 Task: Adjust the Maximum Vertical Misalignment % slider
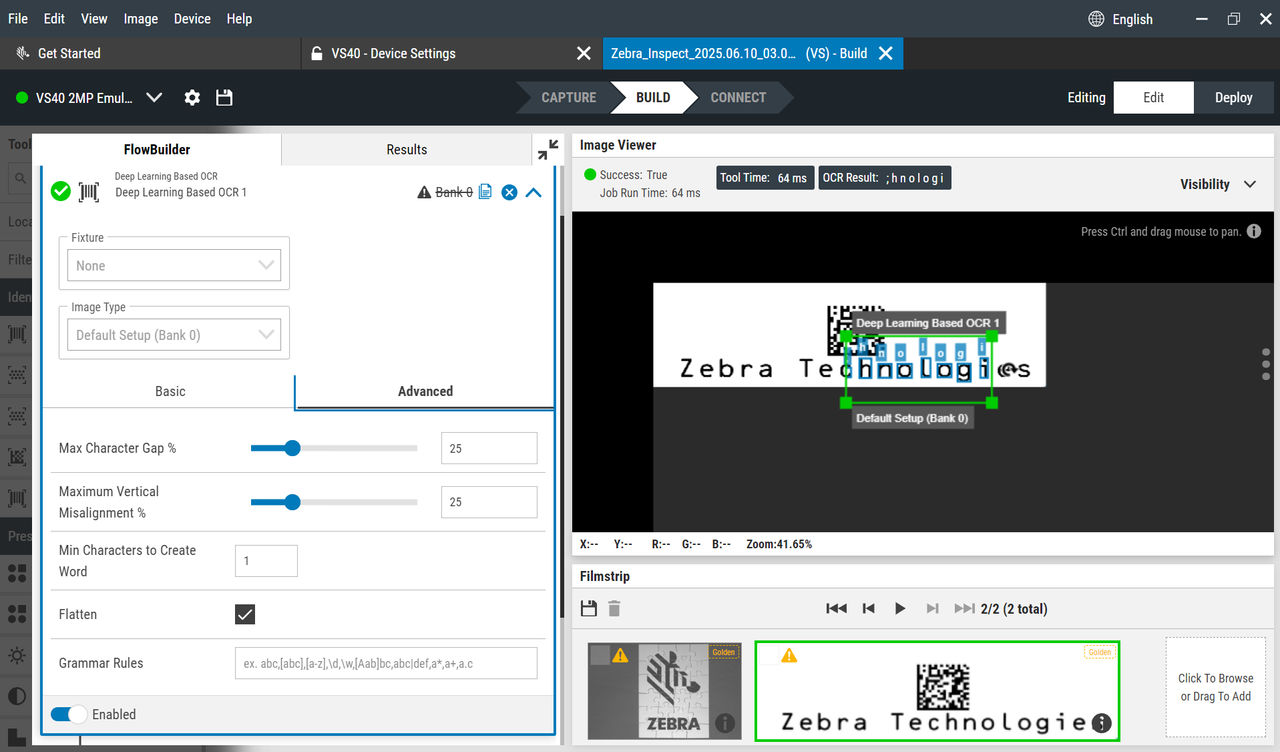pos(334,502)
